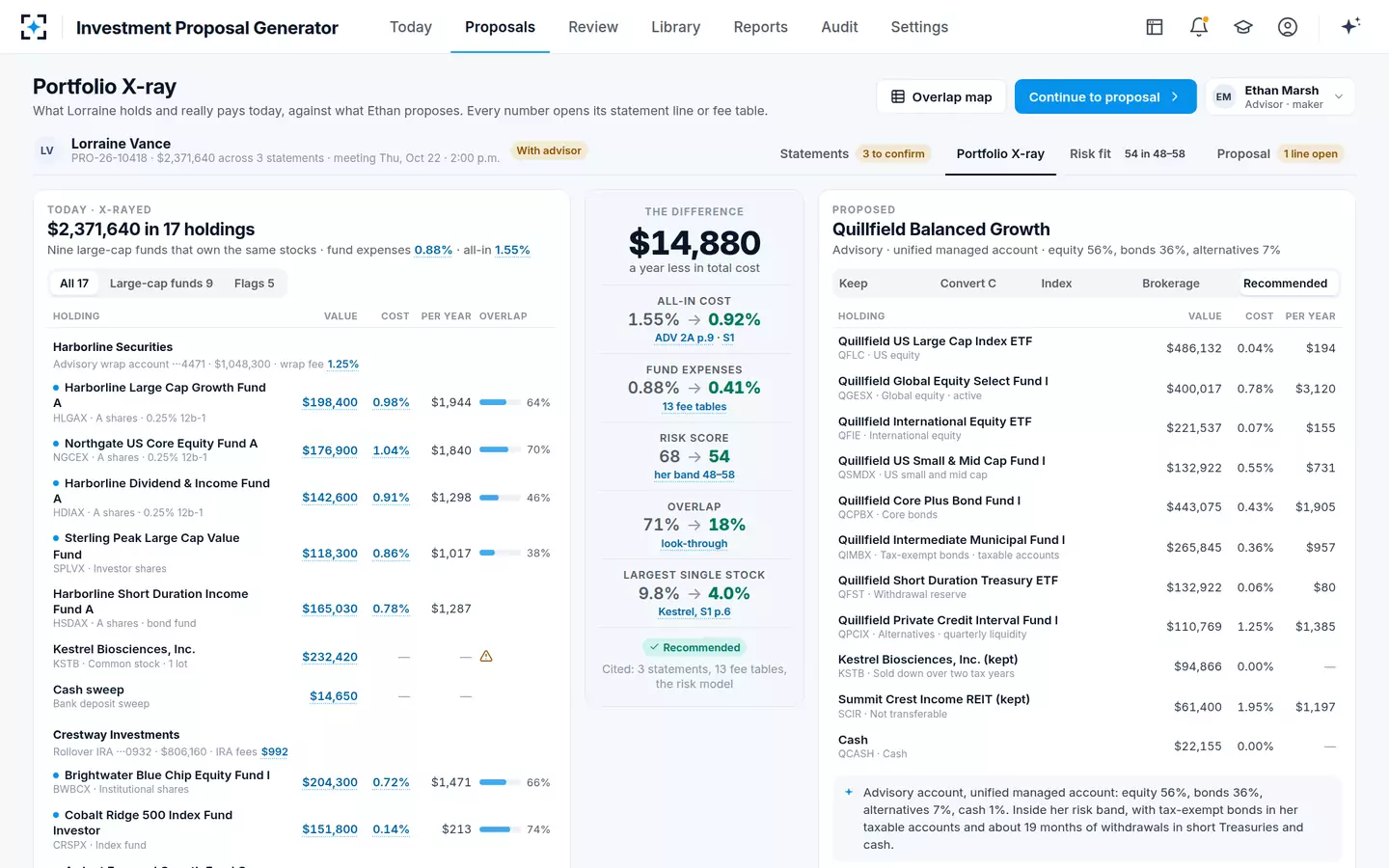Open the 1.04% Northgate cost link
1389x868 pixels.
pyautogui.click(x=391, y=450)
